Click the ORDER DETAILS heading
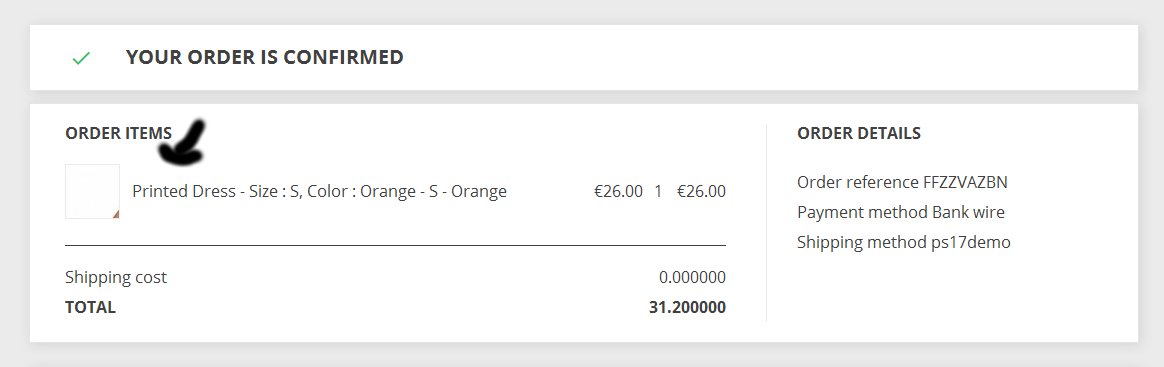 [x=859, y=134]
